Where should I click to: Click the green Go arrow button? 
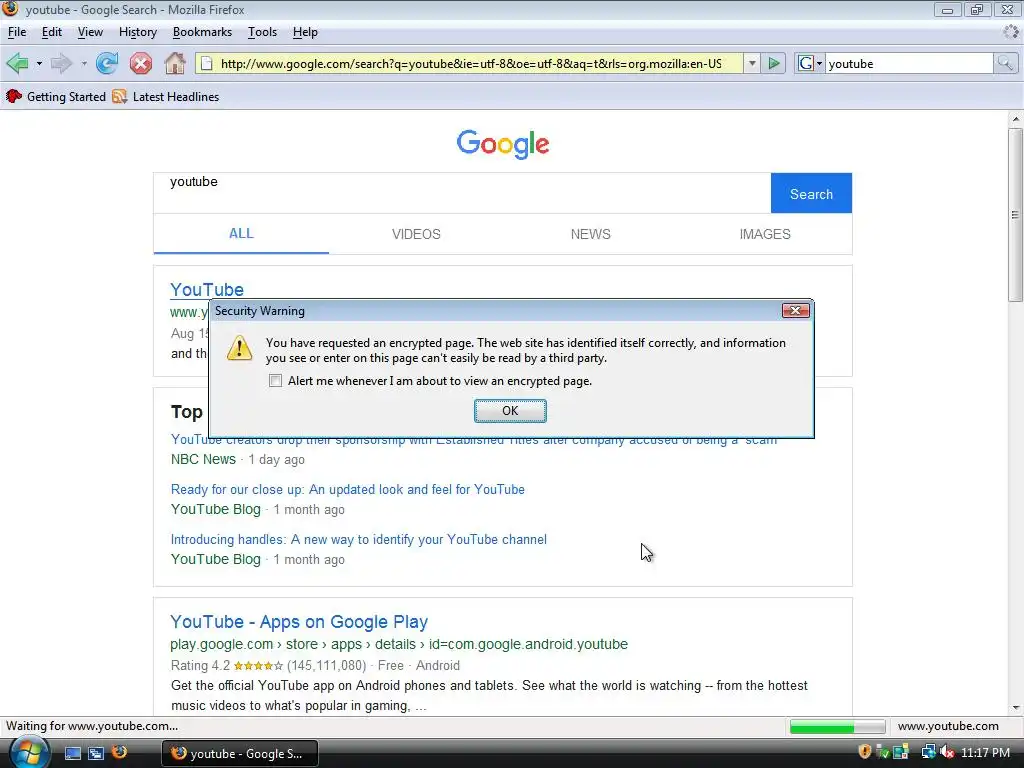pyautogui.click(x=774, y=63)
